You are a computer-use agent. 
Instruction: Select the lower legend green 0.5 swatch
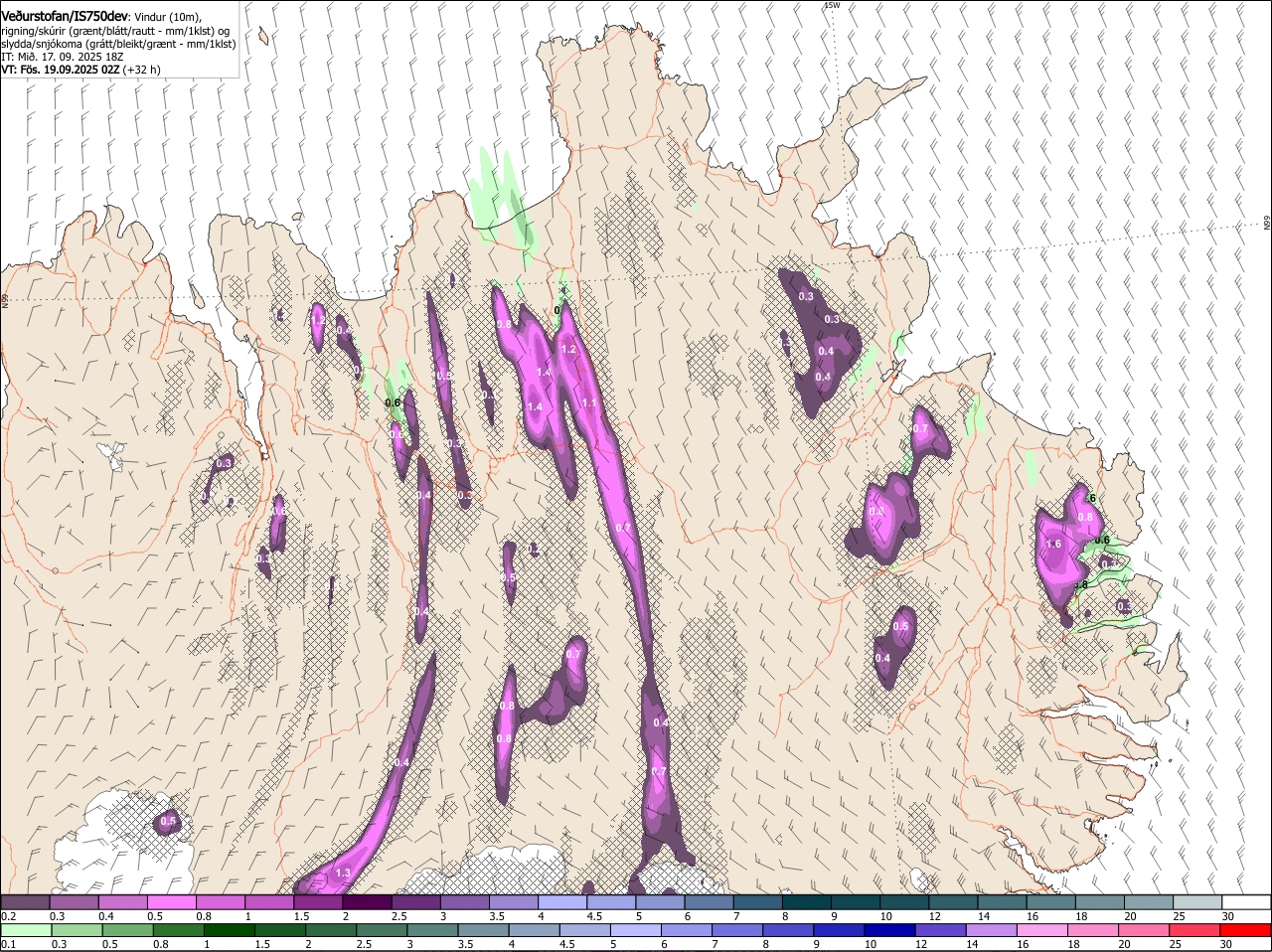tap(127, 930)
